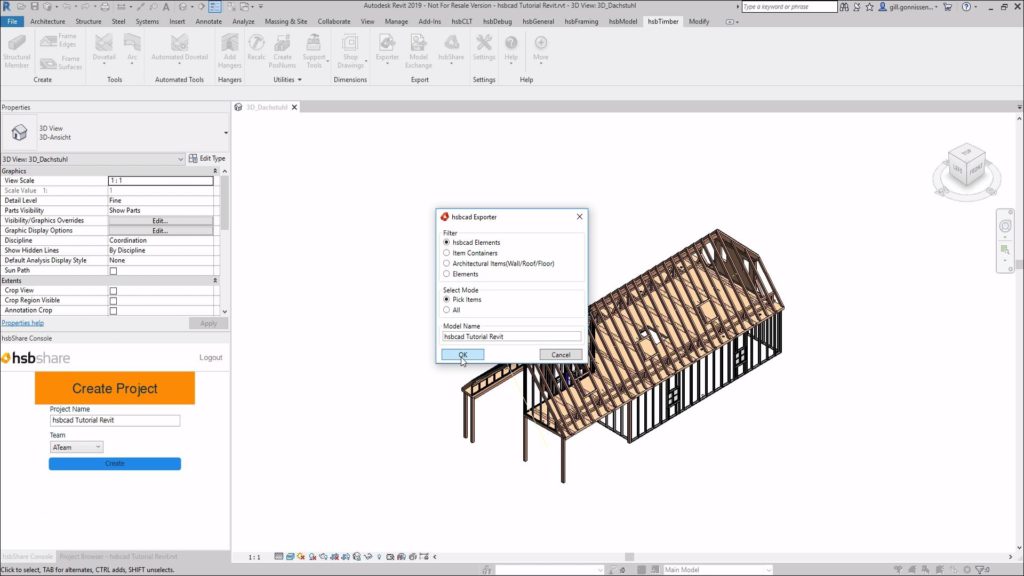This screenshot has height=576, width=1024.
Task: Cancel the hsbcad Exporter dialog
Action: (x=560, y=355)
